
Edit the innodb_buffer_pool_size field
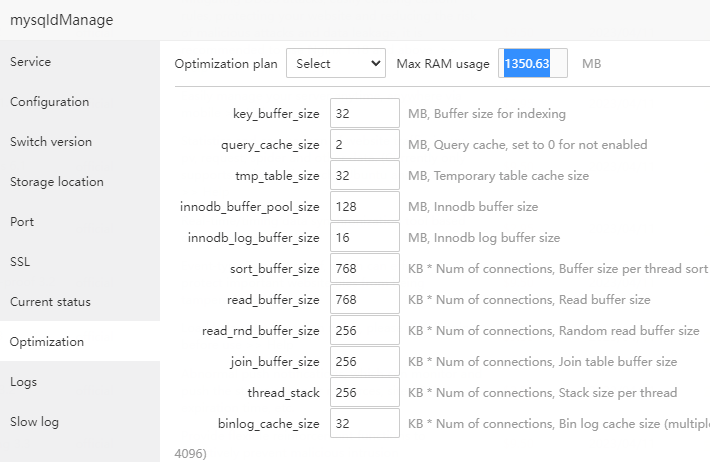pos(364,206)
